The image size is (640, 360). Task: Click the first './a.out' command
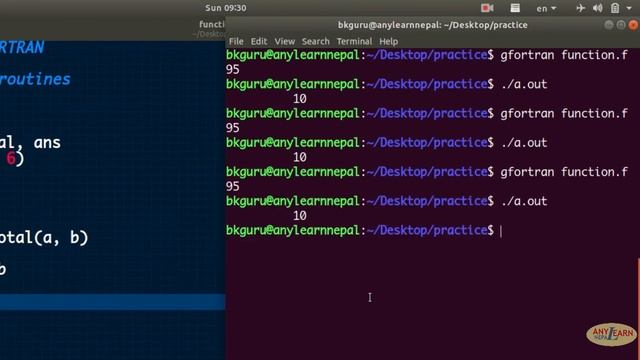[524, 84]
